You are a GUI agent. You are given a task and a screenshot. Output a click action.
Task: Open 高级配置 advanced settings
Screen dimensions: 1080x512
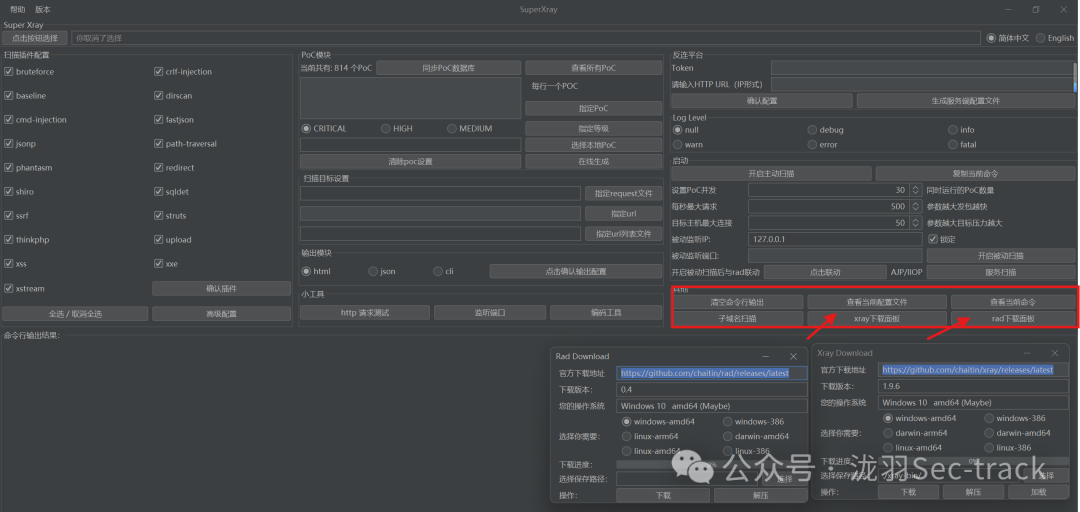click(221, 314)
